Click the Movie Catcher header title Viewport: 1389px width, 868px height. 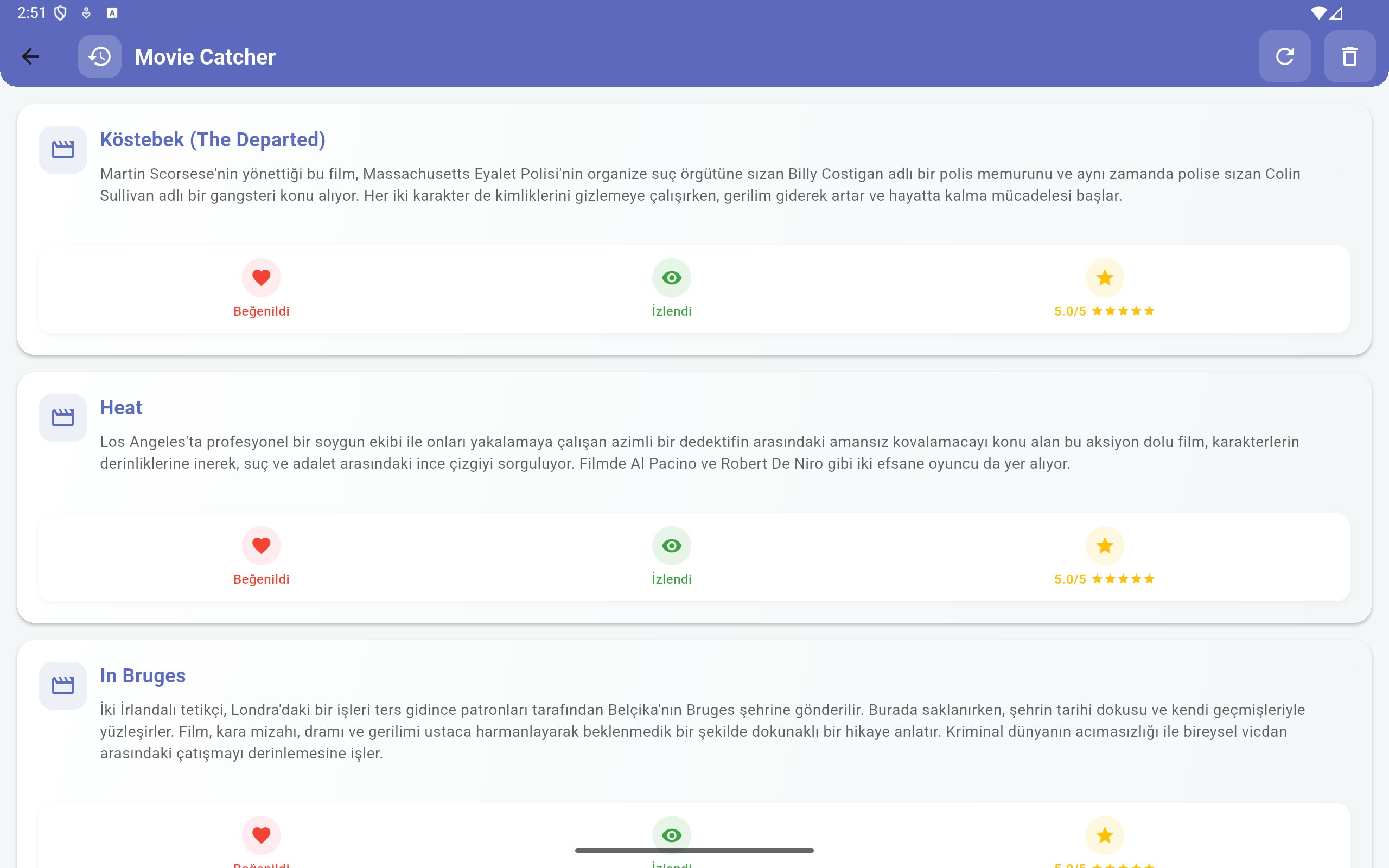205,57
